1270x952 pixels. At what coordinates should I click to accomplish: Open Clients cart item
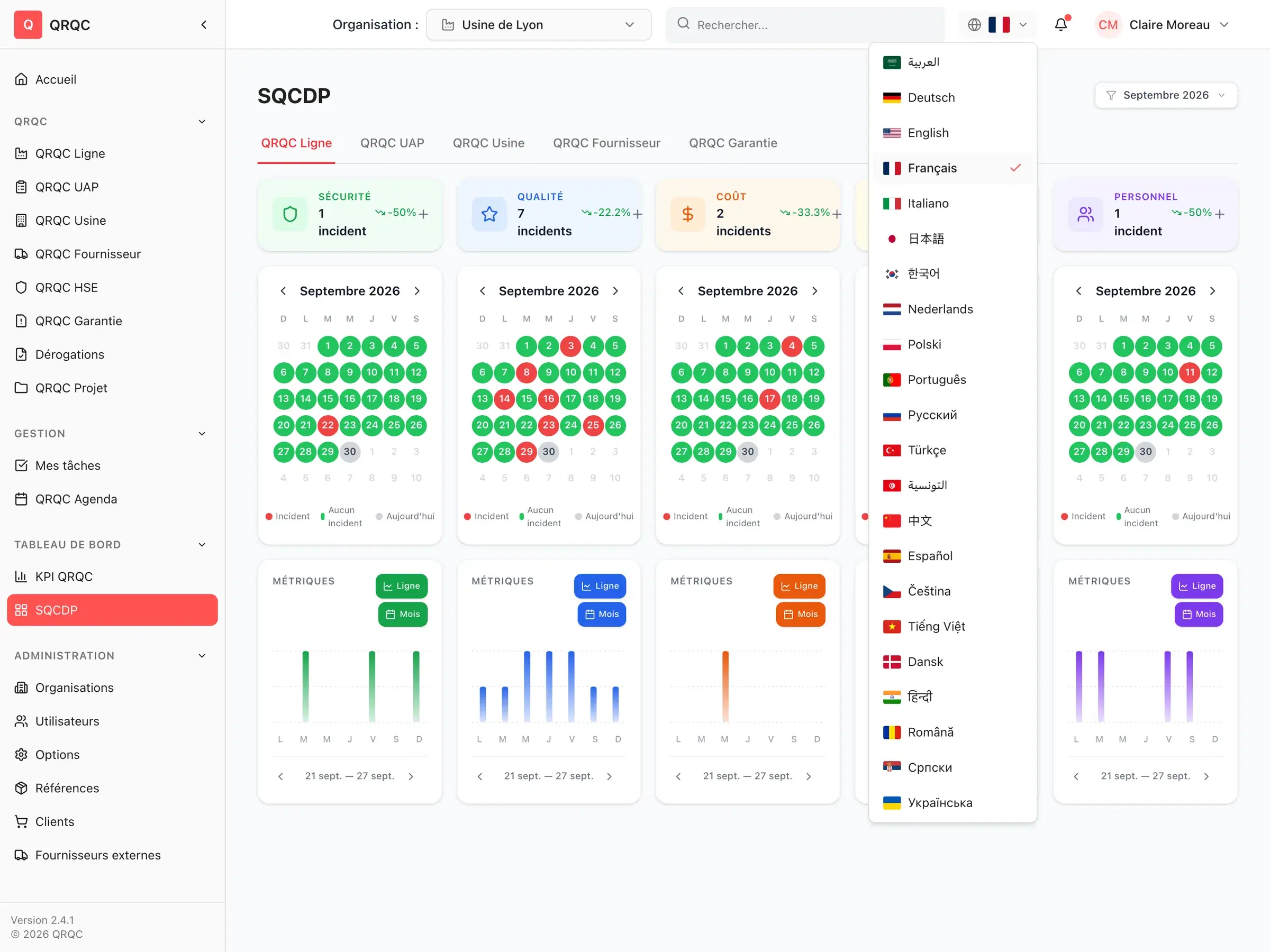[x=113, y=822]
